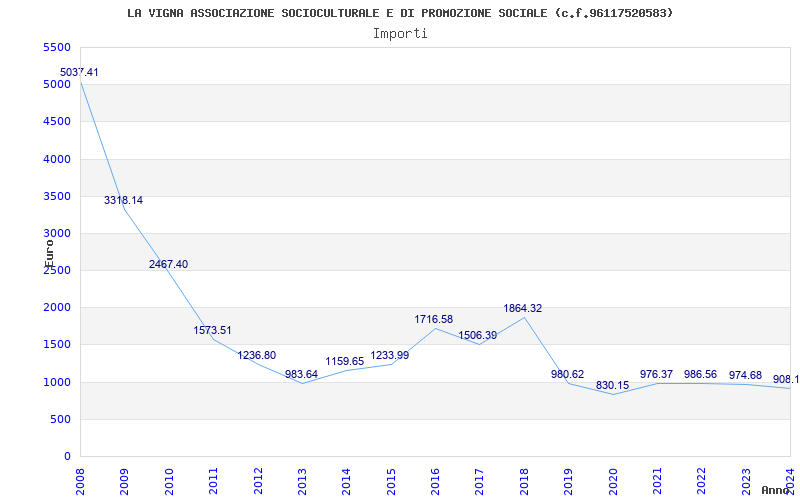Click the data label 980.62
The width and height of the screenshot is (800, 500).
tap(567, 374)
